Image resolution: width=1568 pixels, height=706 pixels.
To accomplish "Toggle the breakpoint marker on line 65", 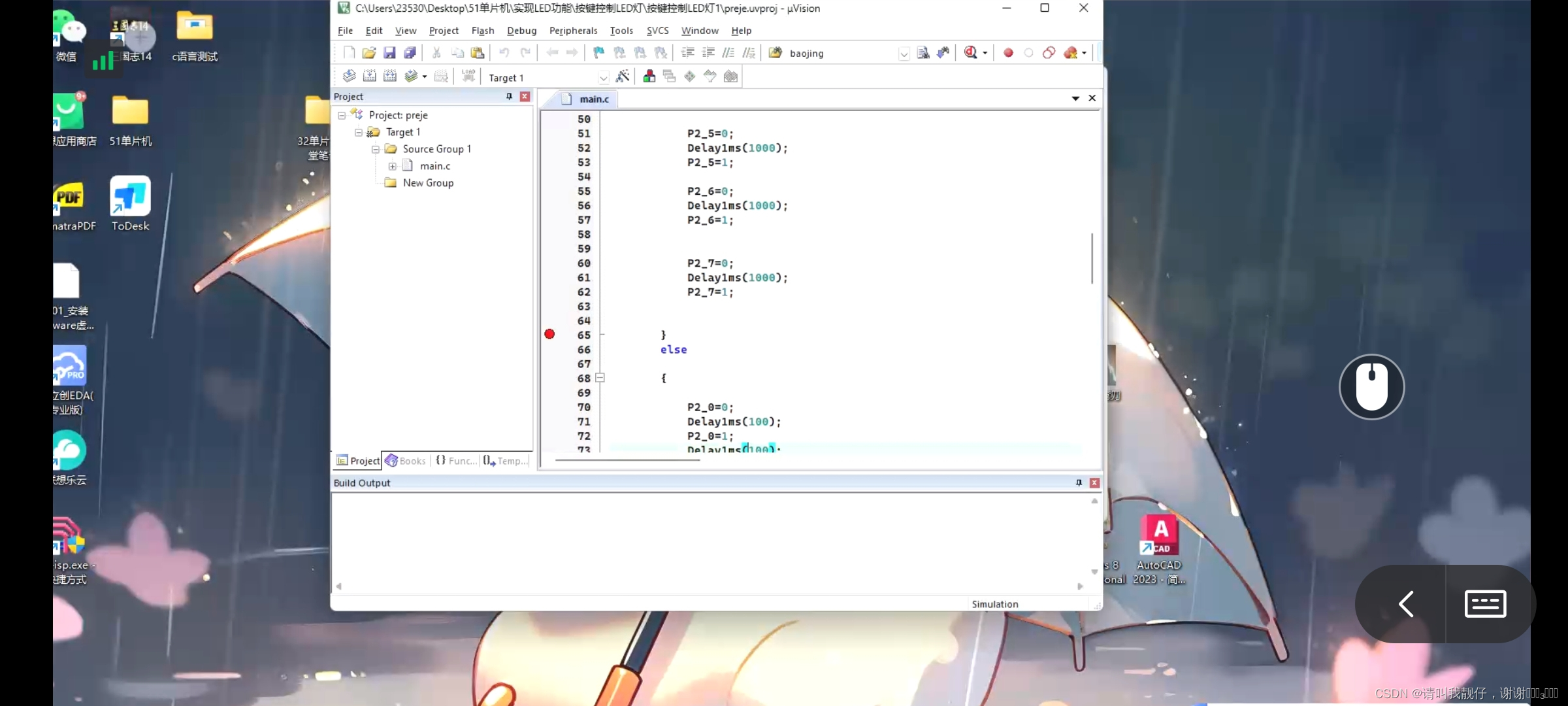I will click(x=549, y=334).
